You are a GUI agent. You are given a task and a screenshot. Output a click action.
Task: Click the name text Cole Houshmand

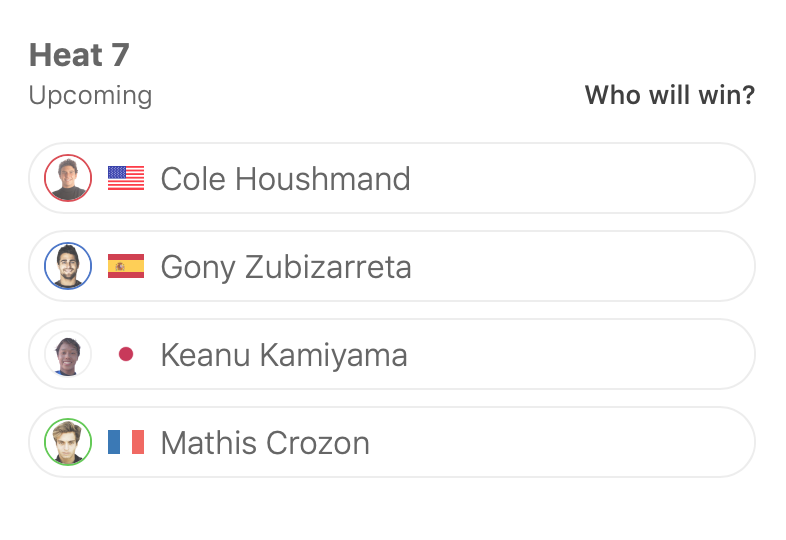tap(285, 179)
